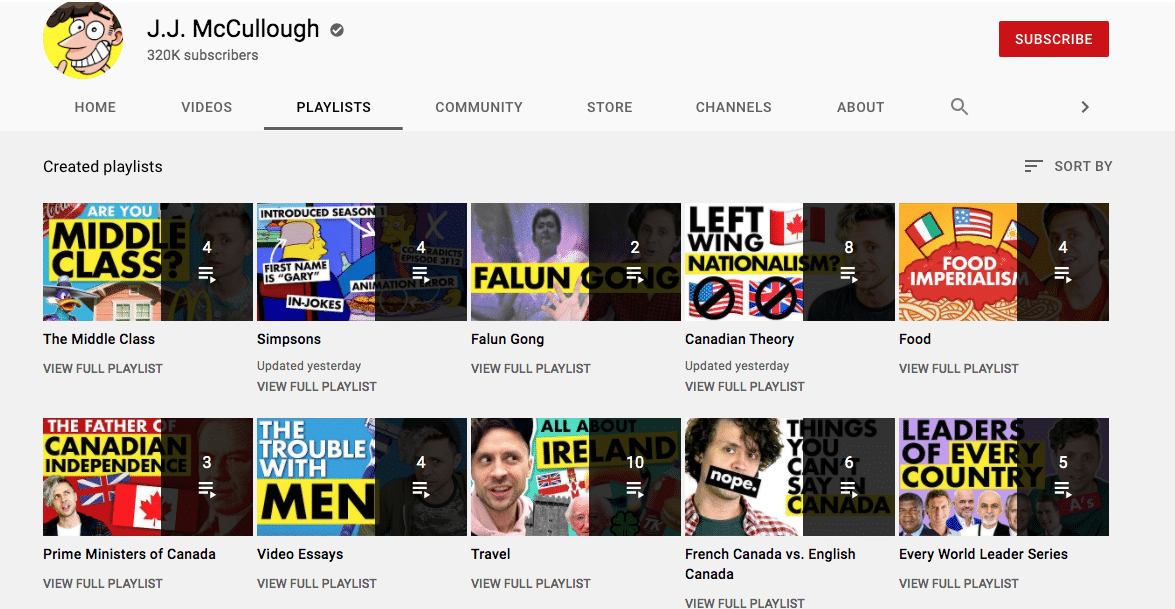Click the right chevron to show more tabs

1084,107
